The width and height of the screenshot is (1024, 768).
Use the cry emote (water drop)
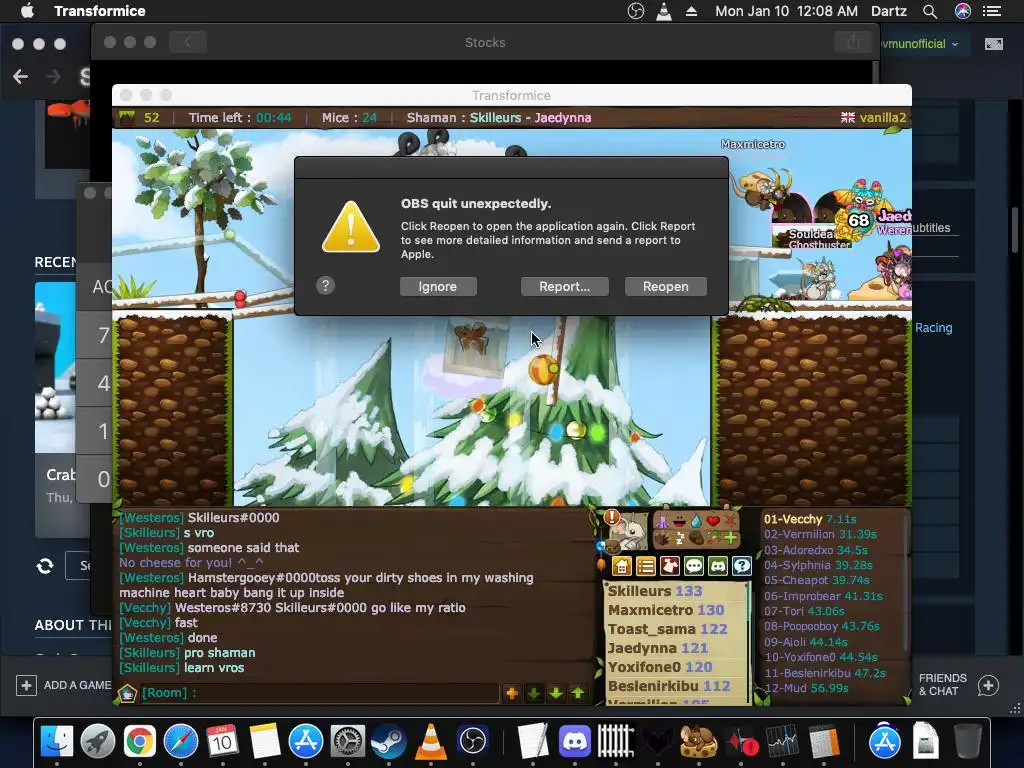(696, 521)
